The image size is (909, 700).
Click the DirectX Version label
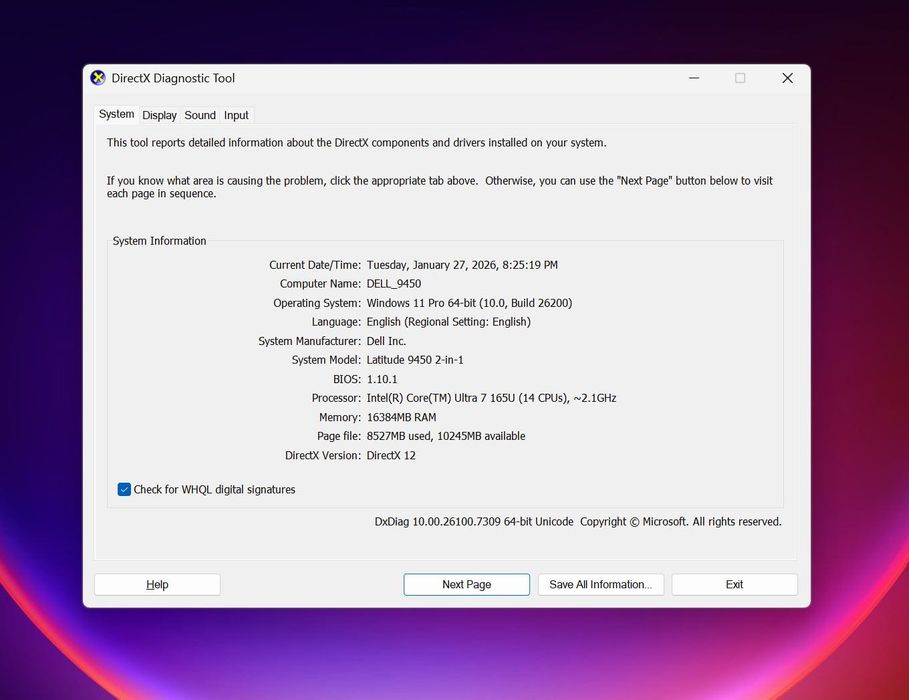pyautogui.click(x=323, y=455)
